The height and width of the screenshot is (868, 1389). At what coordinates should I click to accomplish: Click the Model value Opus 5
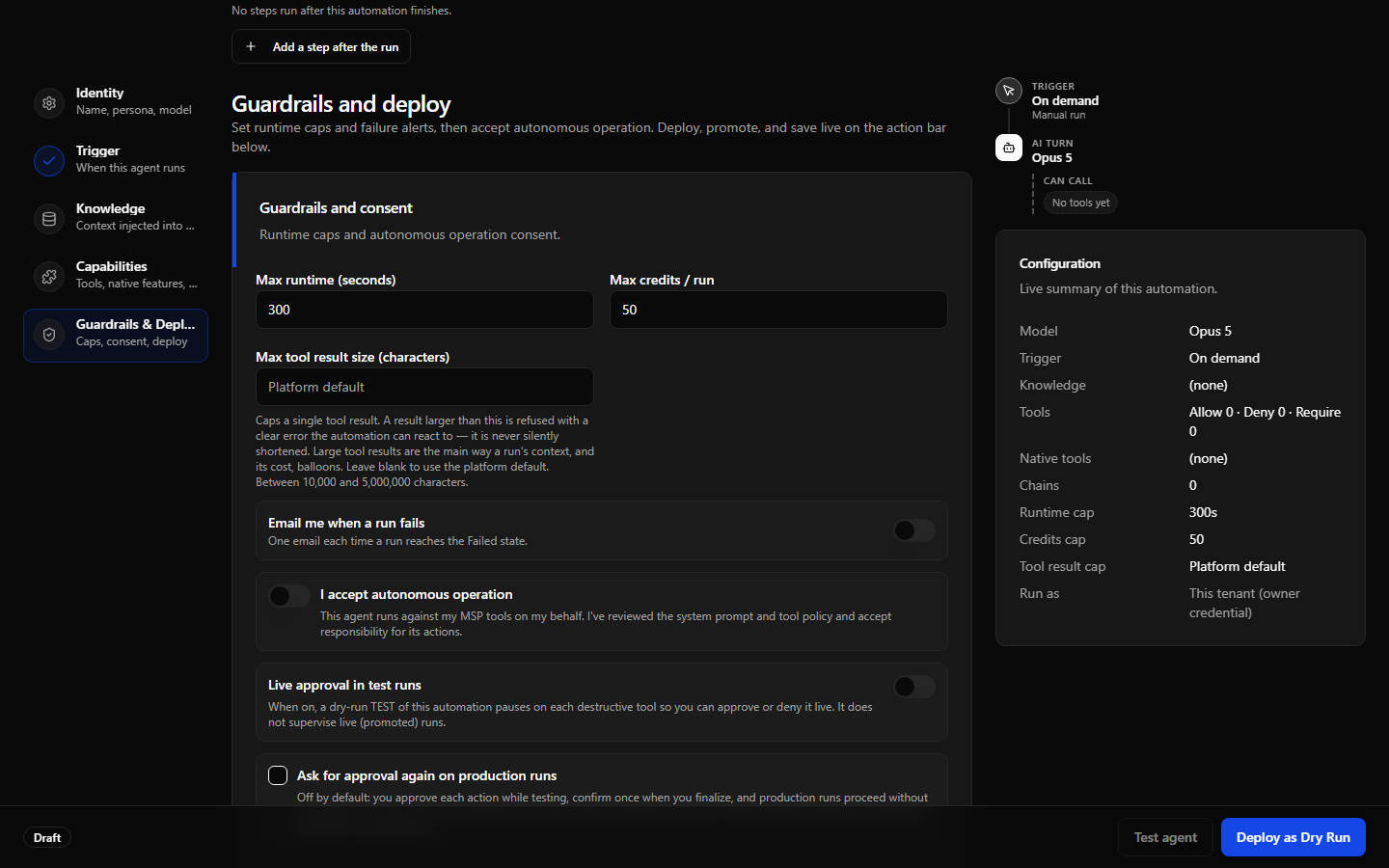(1211, 331)
